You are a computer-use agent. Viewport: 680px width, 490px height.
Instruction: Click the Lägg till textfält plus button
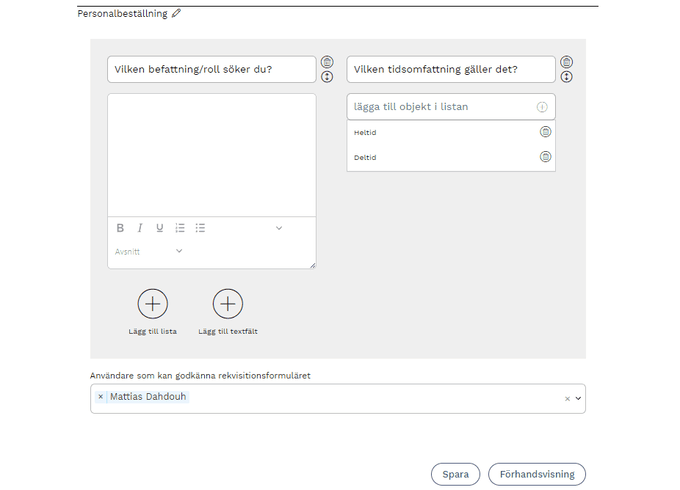[228, 304]
